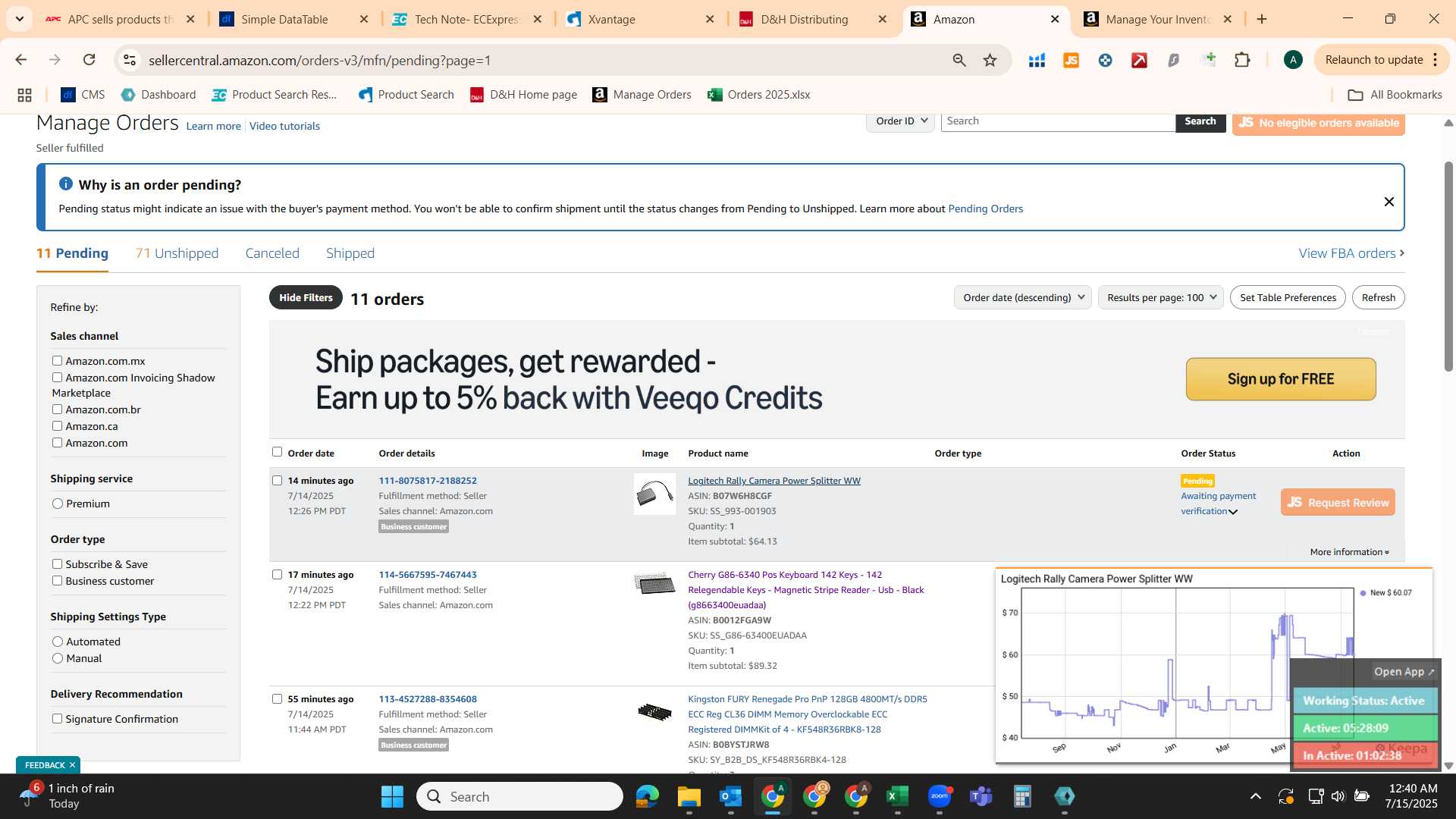This screenshot has height=819, width=1456.
Task: Open Outlook from the taskbar
Action: [x=730, y=797]
